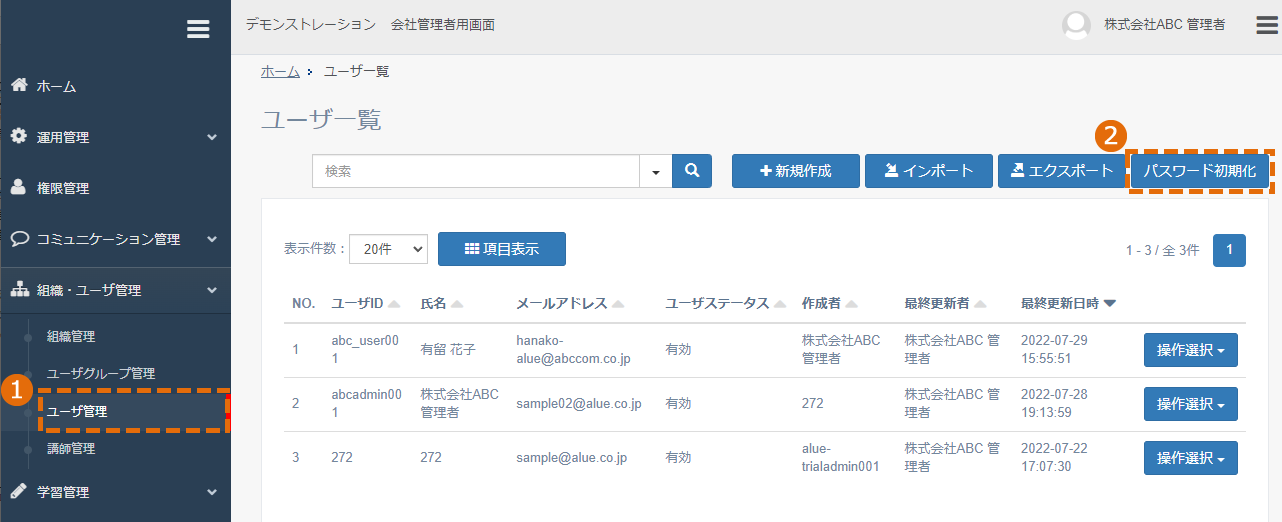Sort the ユーザID column
This screenshot has width=1282, height=522.
[x=394, y=304]
